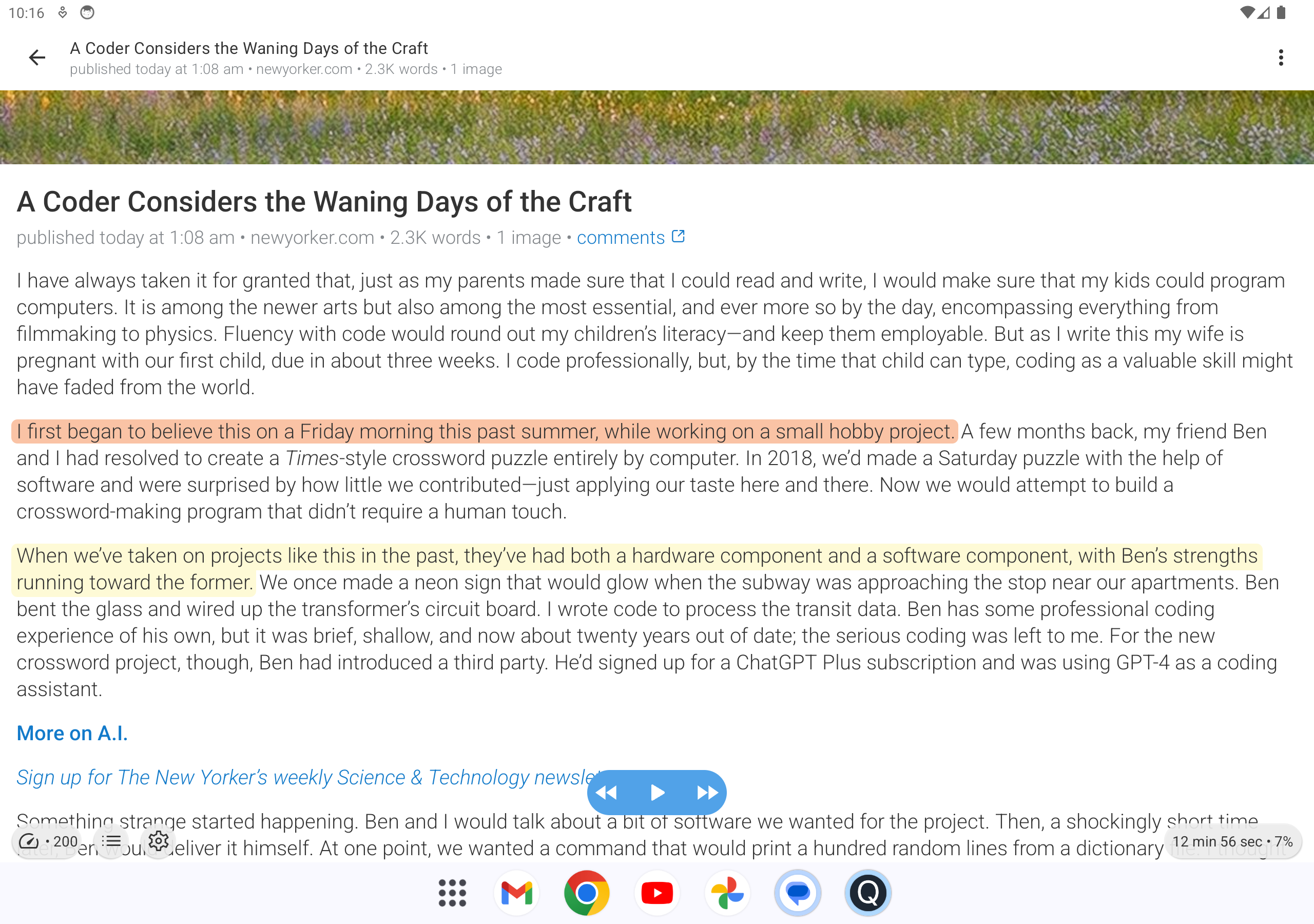This screenshot has height=924, width=1314.
Task: Follow the 'More on A.I.' link
Action: (x=71, y=733)
